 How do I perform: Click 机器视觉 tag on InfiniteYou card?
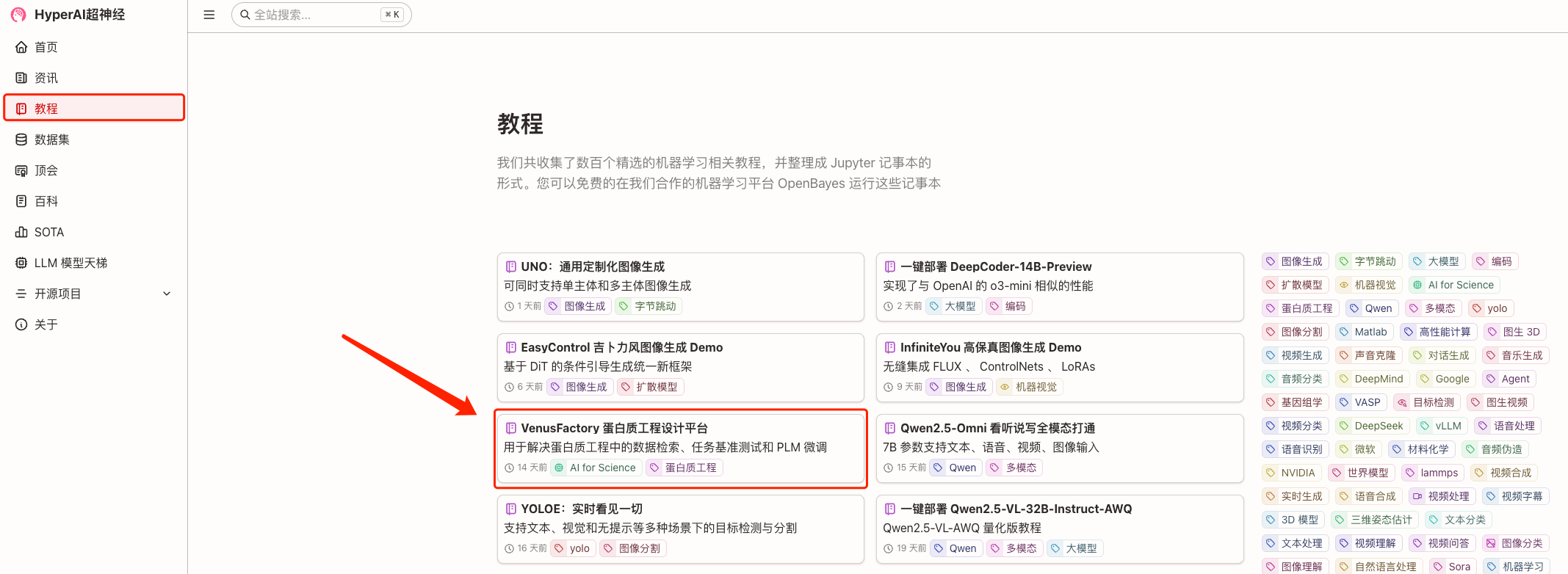[1029, 387]
